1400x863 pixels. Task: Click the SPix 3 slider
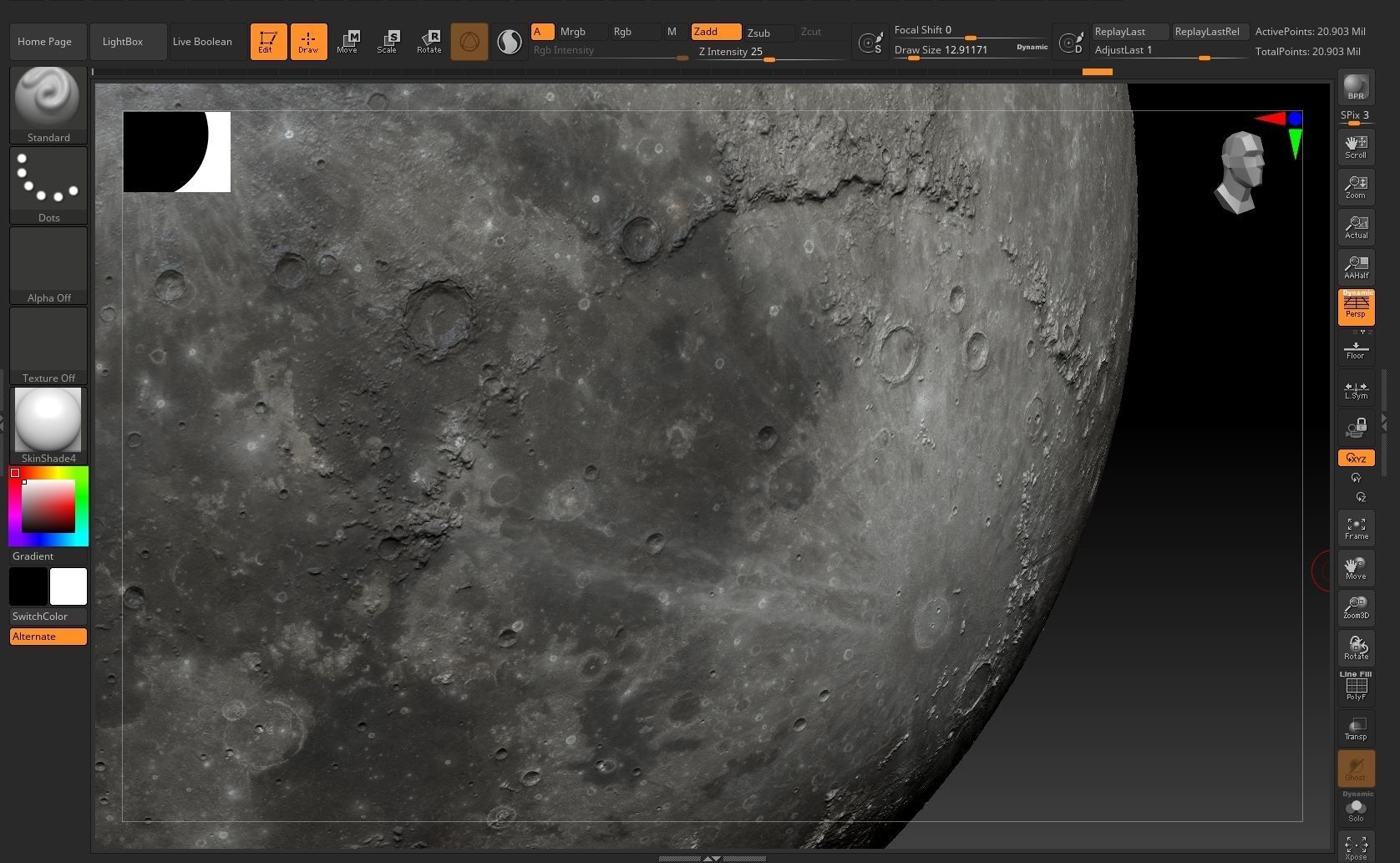pyautogui.click(x=1356, y=117)
